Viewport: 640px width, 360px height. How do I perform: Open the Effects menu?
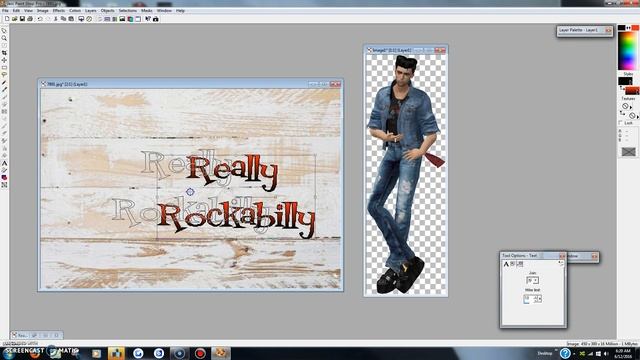58,11
